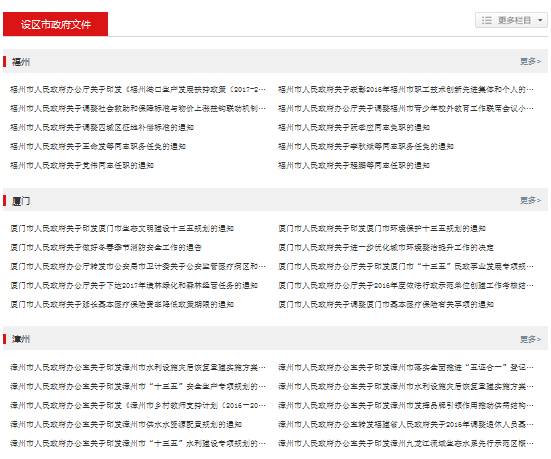
Task: Open 漳州市供水水资源配置规划 notice
Action: (126, 424)
